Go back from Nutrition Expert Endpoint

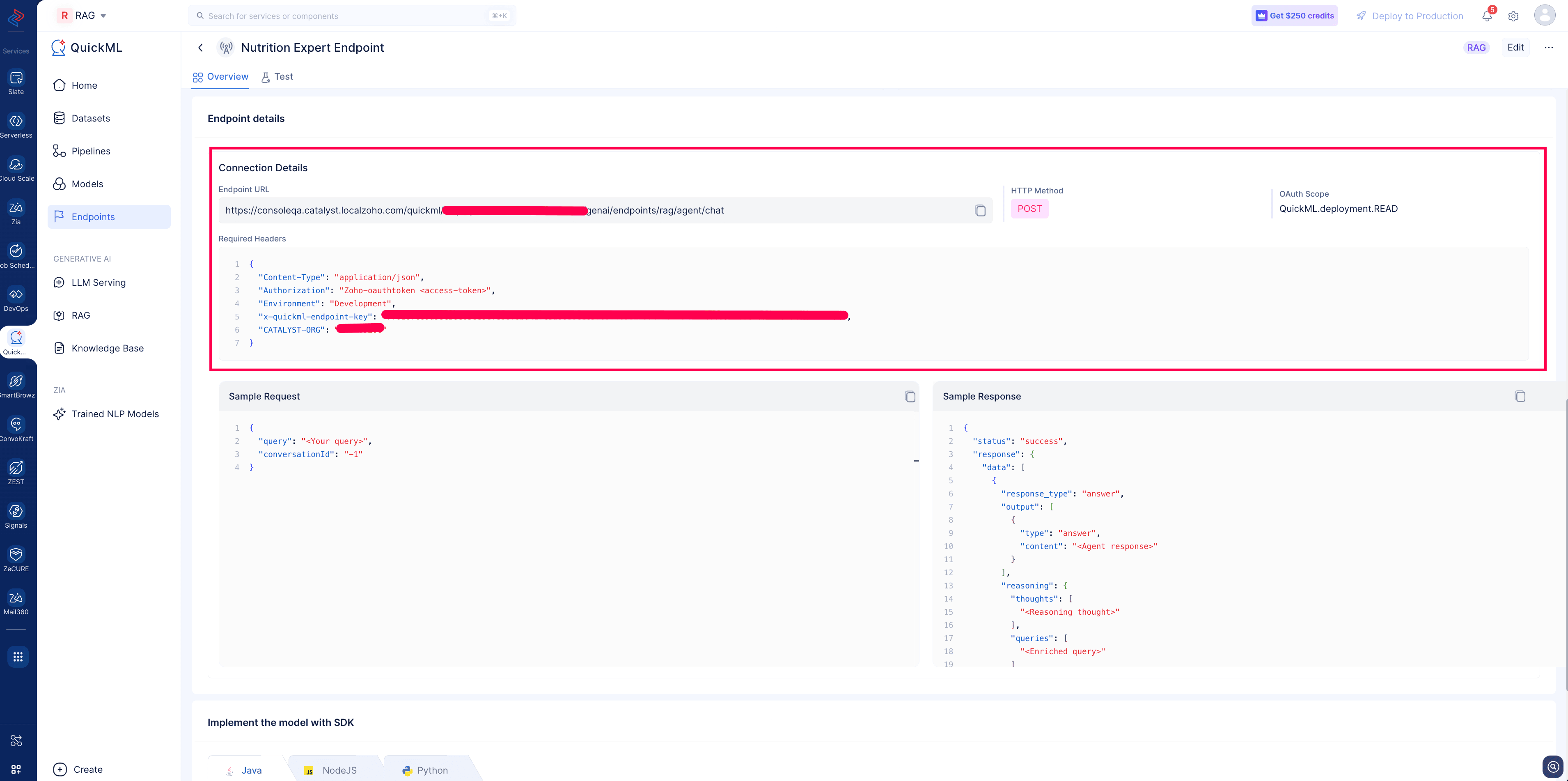tap(200, 48)
